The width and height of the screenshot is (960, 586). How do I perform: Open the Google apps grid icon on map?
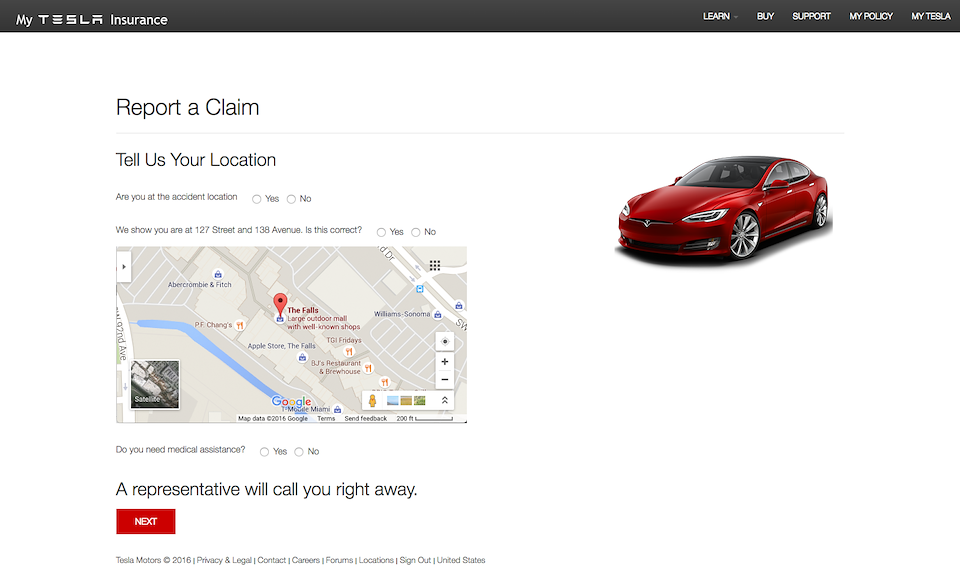(x=435, y=265)
